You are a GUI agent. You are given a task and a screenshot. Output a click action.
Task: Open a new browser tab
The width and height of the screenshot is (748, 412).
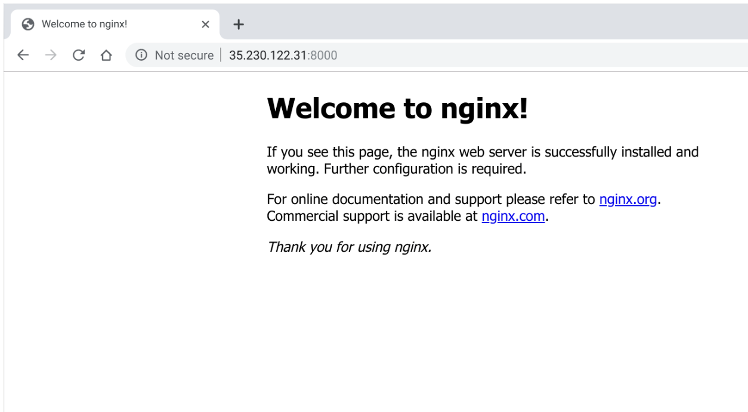point(239,24)
